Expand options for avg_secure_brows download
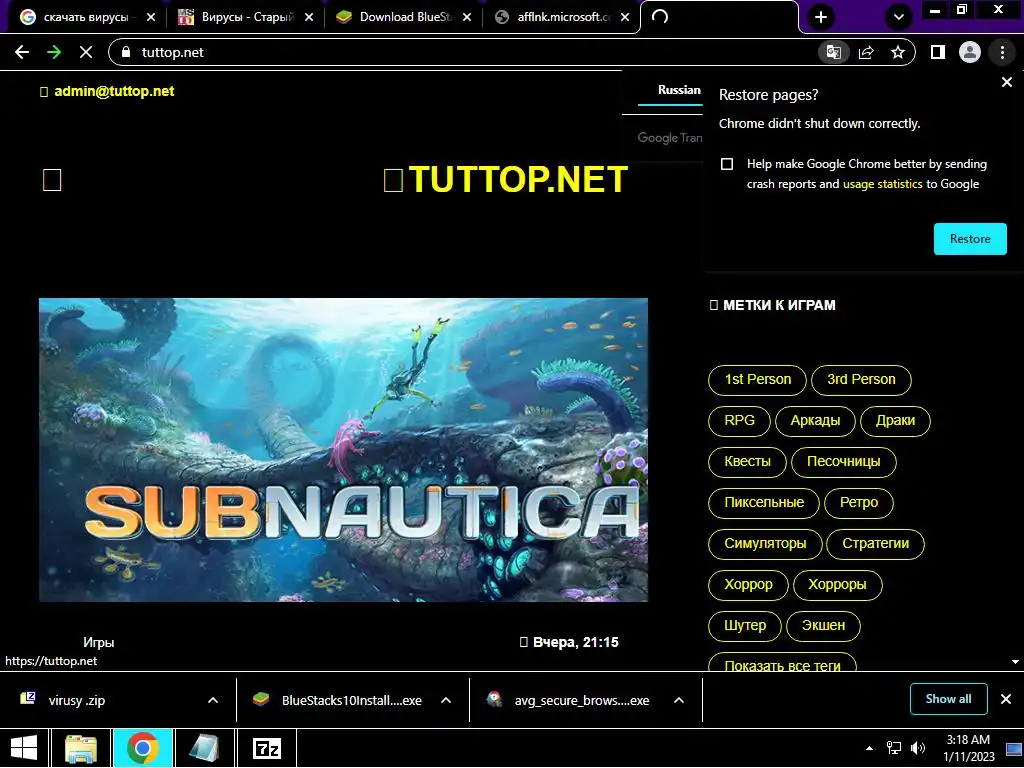Screen dimensions: 1024x768 (x=679, y=701)
